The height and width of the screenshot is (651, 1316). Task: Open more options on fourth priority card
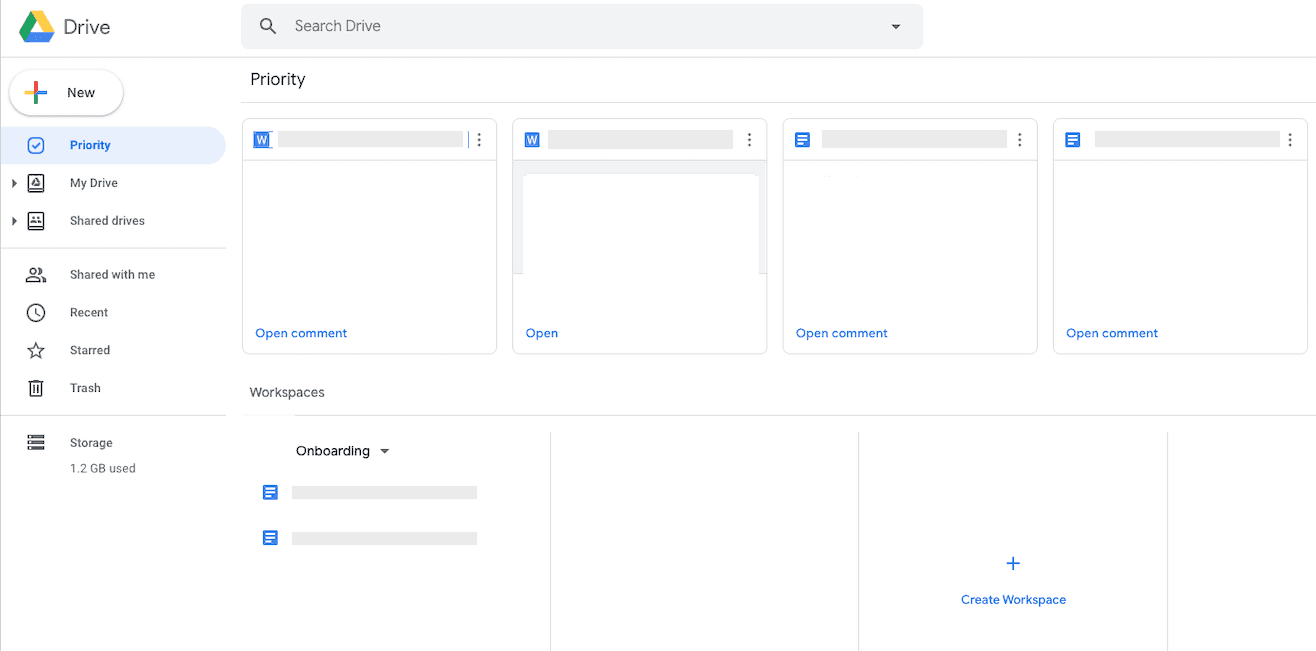pos(1290,140)
